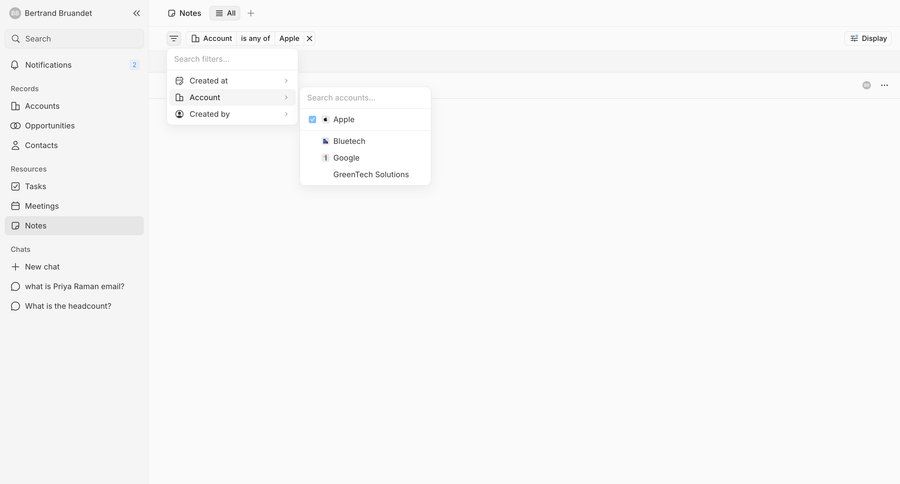The image size is (900, 484).
Task: Expand the Created at filter option
Action: coord(232,81)
